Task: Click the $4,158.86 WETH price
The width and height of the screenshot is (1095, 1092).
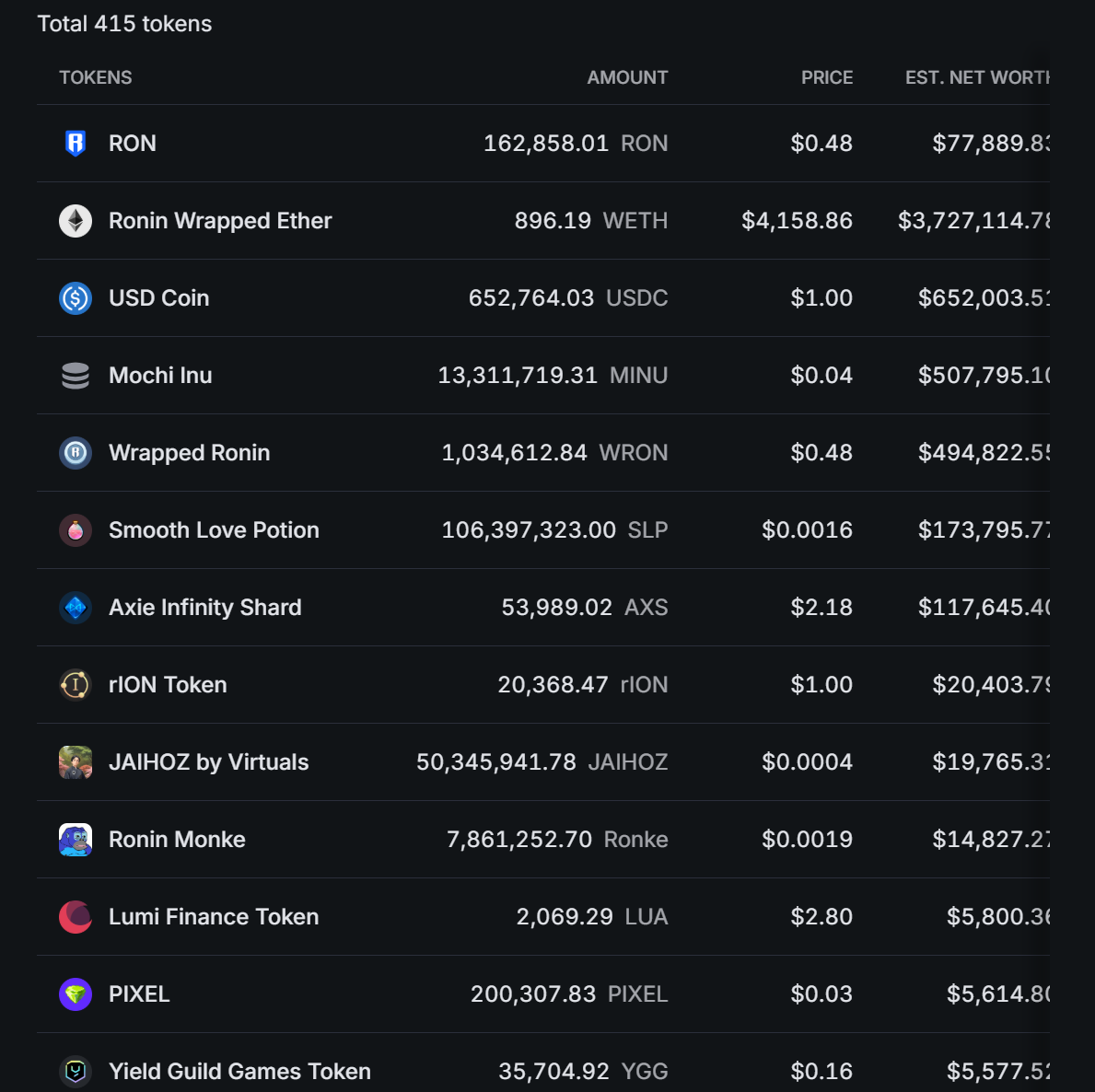Action: point(797,221)
